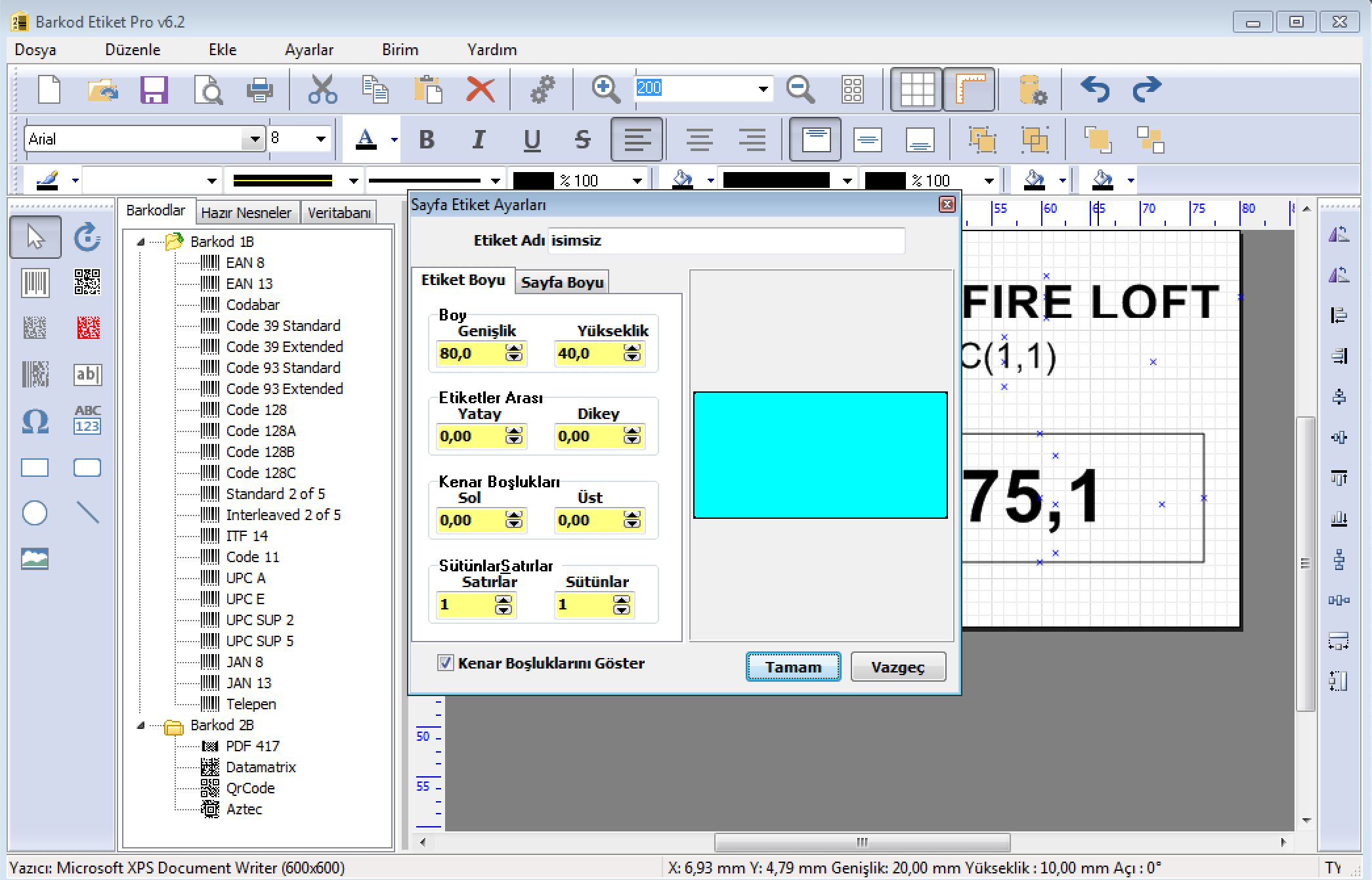Create a new blank label document
The height and width of the screenshot is (880, 1372).
point(49,89)
